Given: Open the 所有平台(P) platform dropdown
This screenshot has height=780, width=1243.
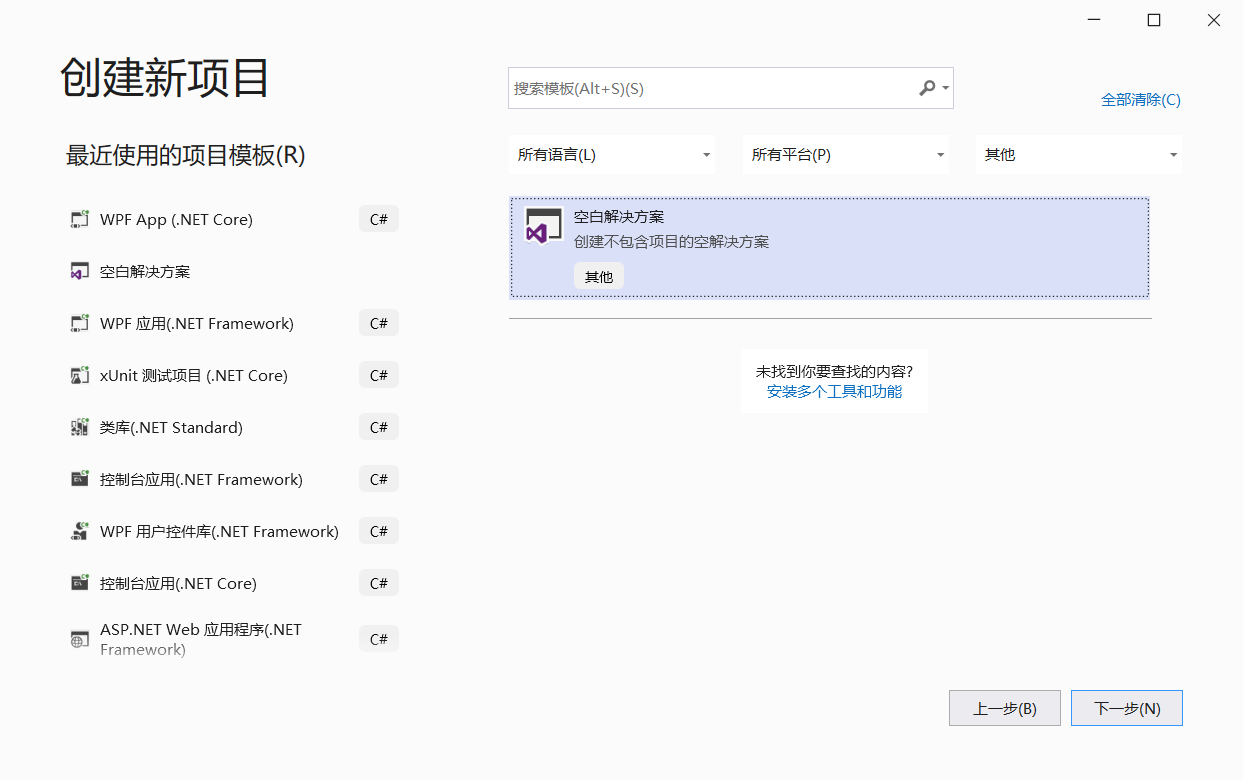Looking at the screenshot, I should click(846, 155).
